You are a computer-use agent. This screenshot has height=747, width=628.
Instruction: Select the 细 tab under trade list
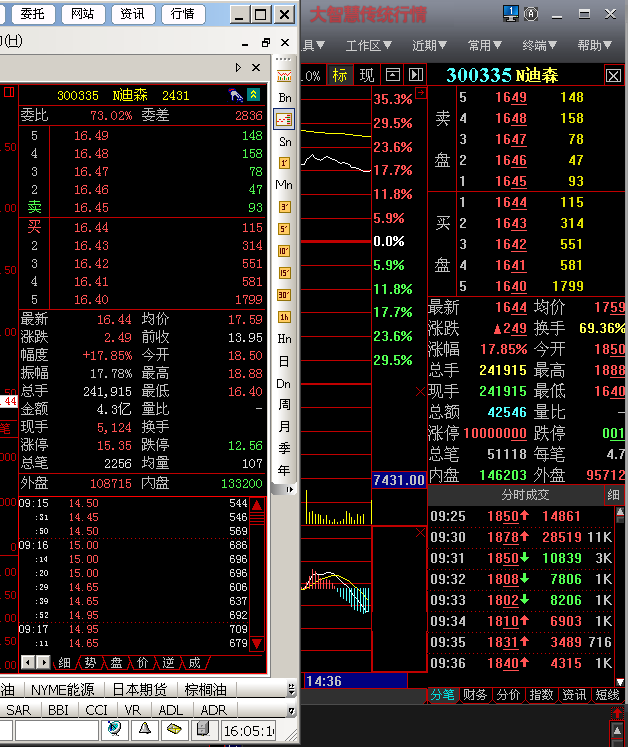tap(64, 663)
